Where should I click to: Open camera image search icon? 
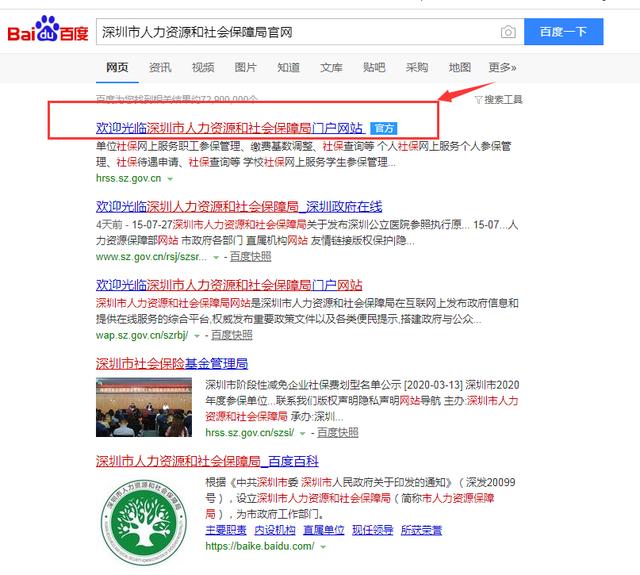pos(508,32)
